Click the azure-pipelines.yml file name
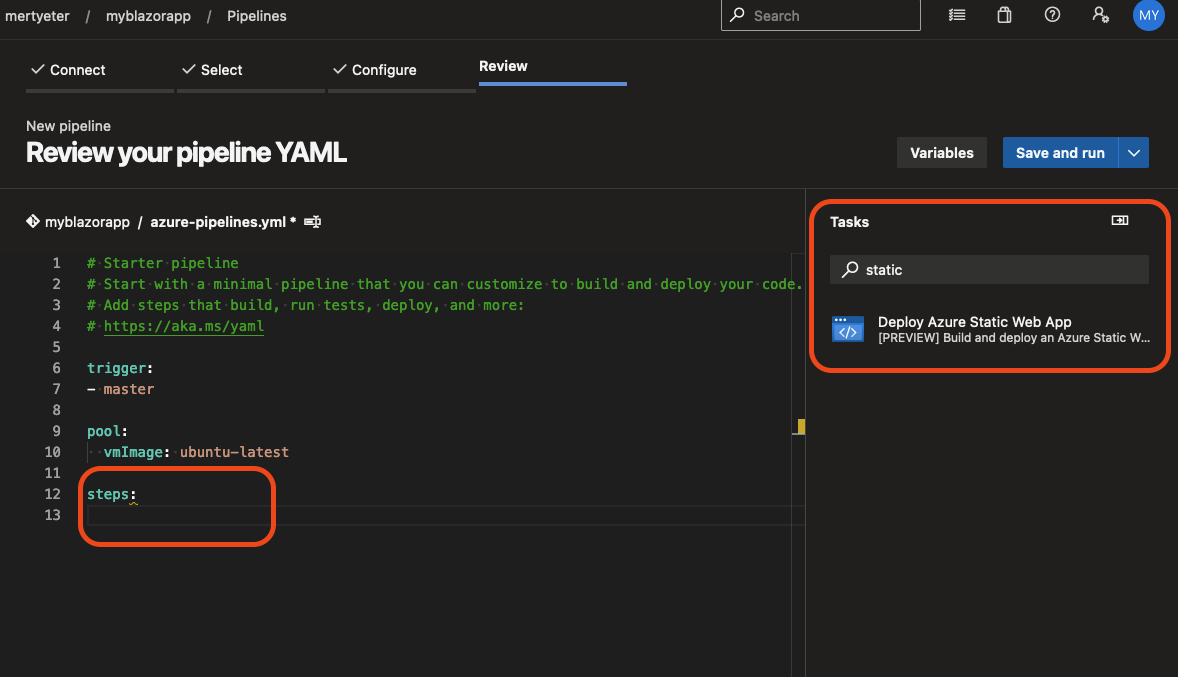Image resolution: width=1178 pixels, height=677 pixels. click(x=218, y=222)
